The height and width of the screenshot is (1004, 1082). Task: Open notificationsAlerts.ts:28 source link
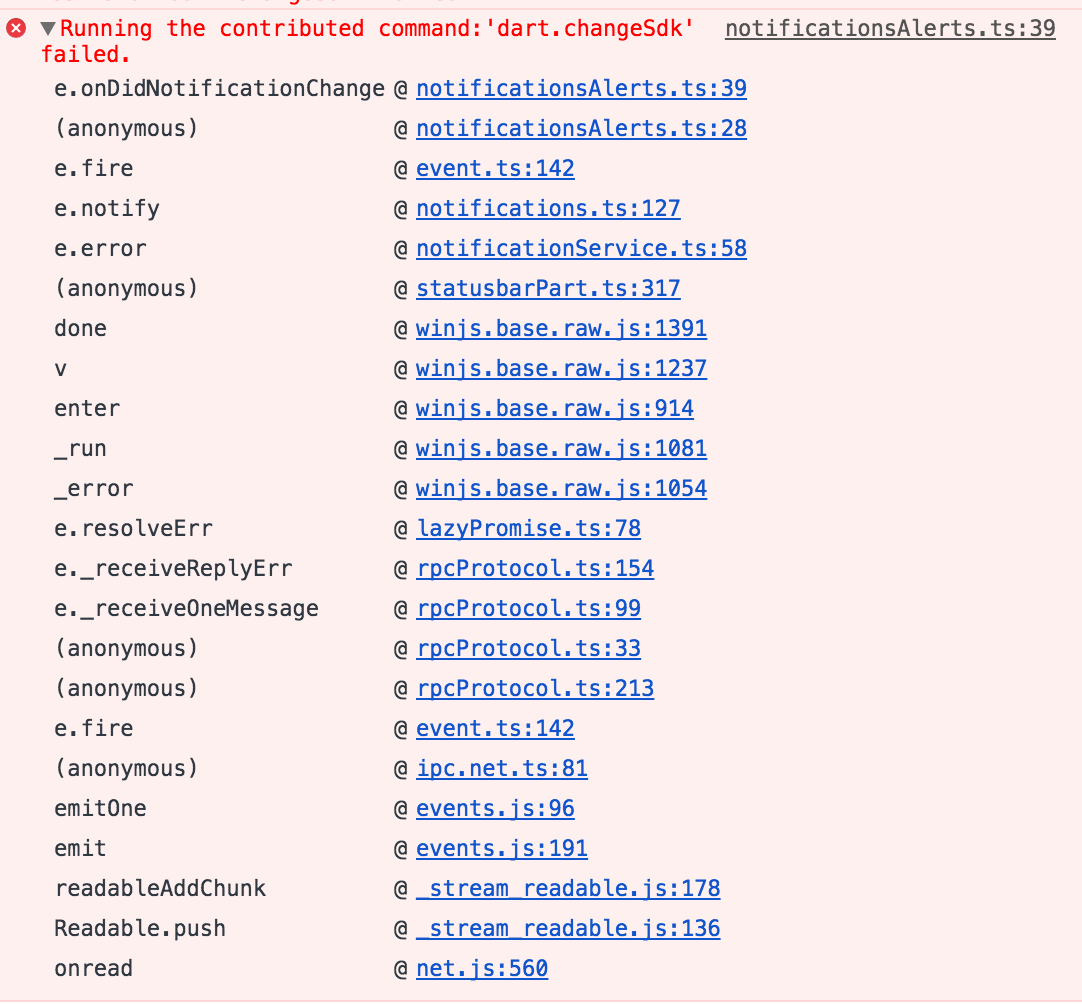click(581, 128)
